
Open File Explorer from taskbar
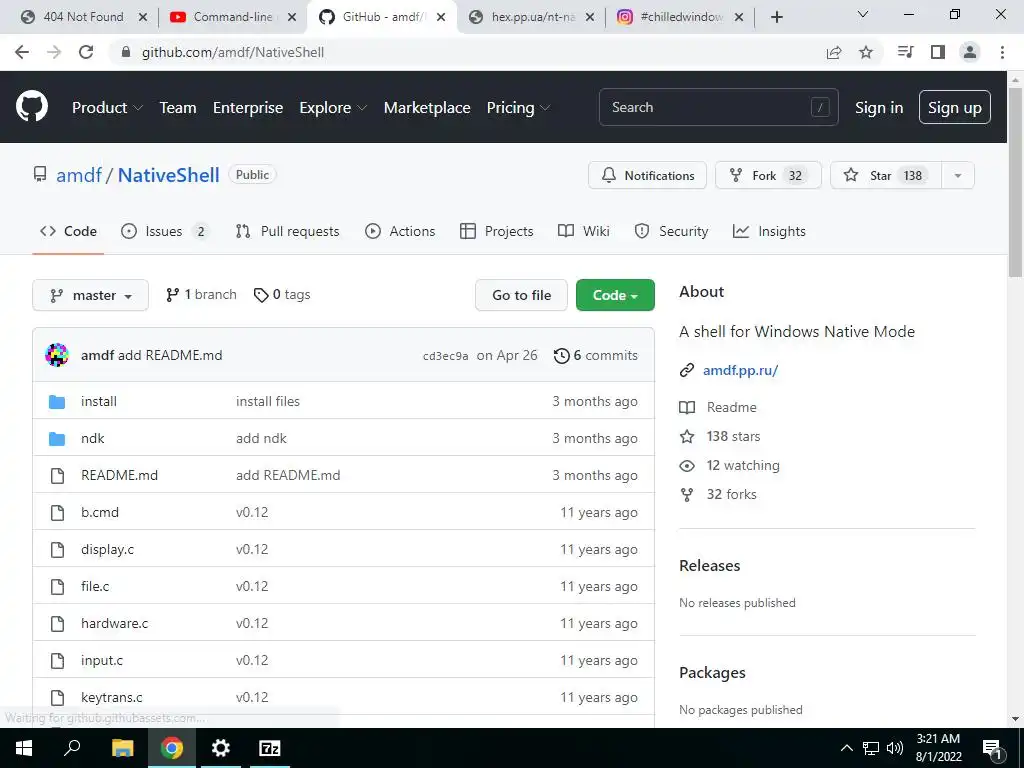(122, 748)
